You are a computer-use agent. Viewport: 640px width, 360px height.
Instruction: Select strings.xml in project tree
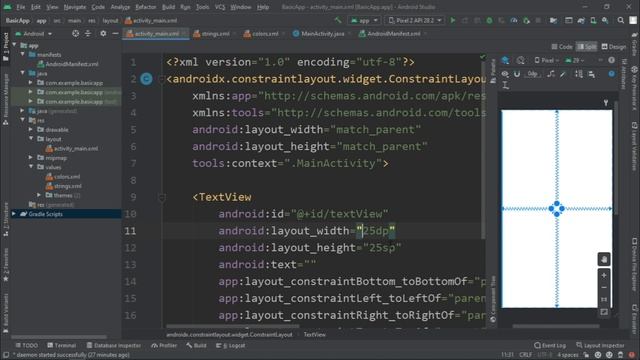point(64,186)
